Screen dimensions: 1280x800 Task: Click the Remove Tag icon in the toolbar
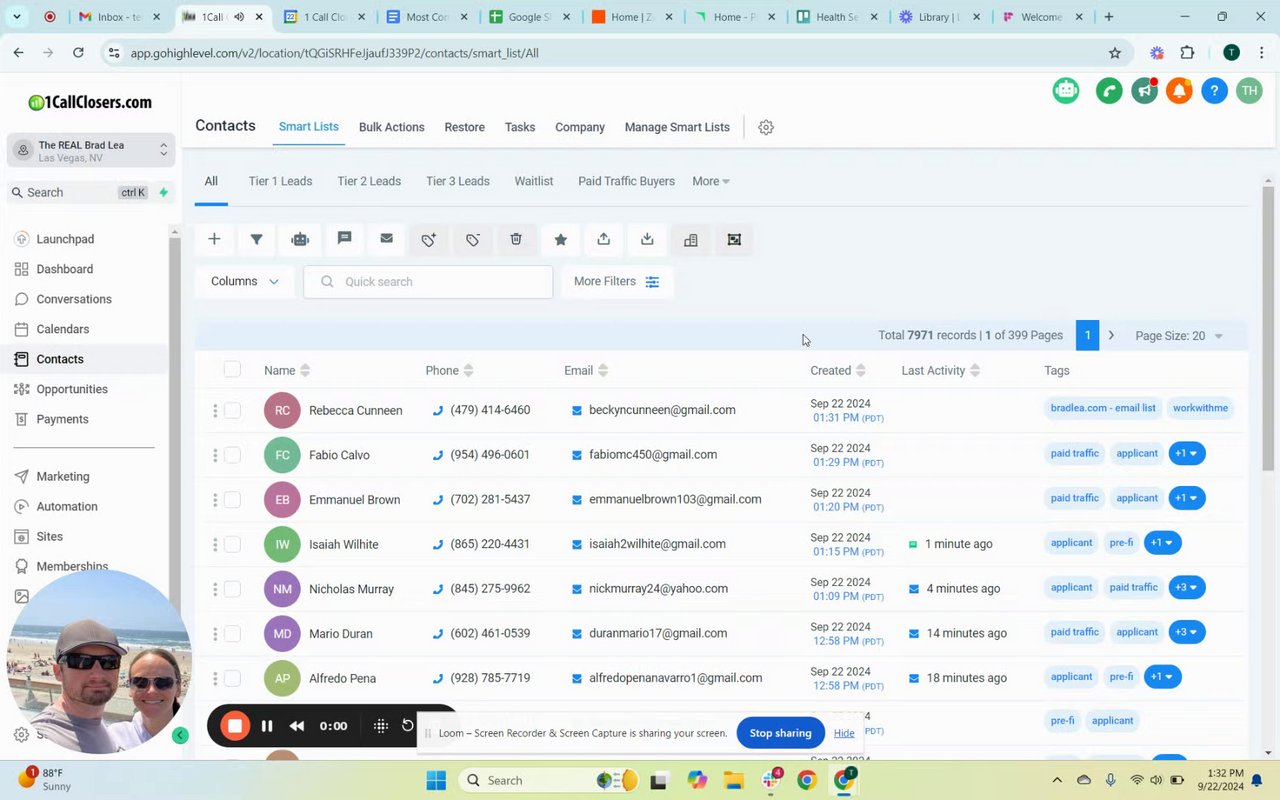(x=473, y=239)
